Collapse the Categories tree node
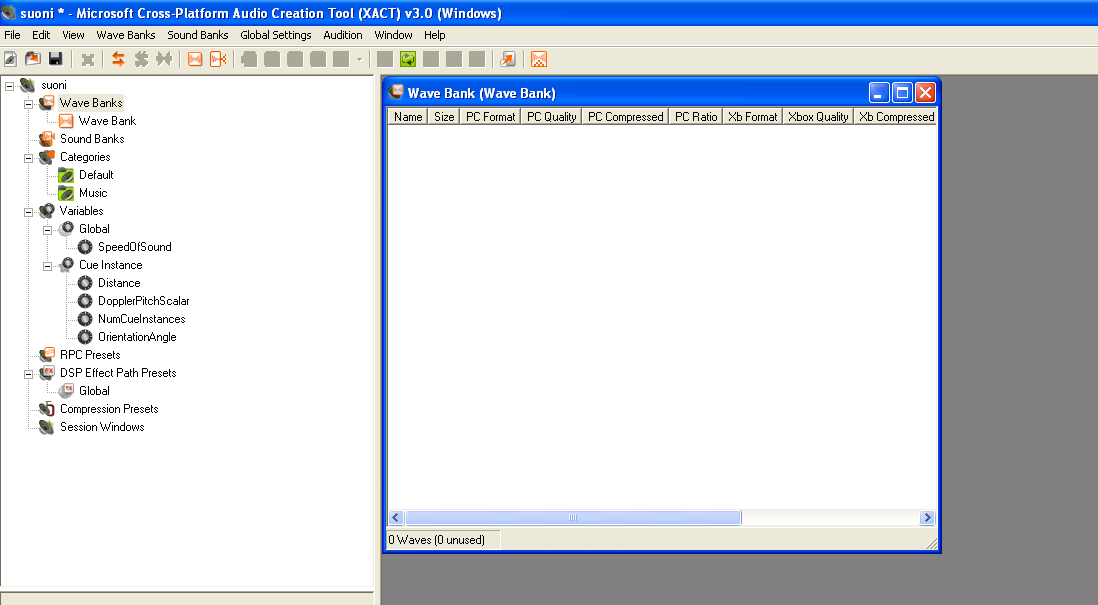 tap(29, 158)
